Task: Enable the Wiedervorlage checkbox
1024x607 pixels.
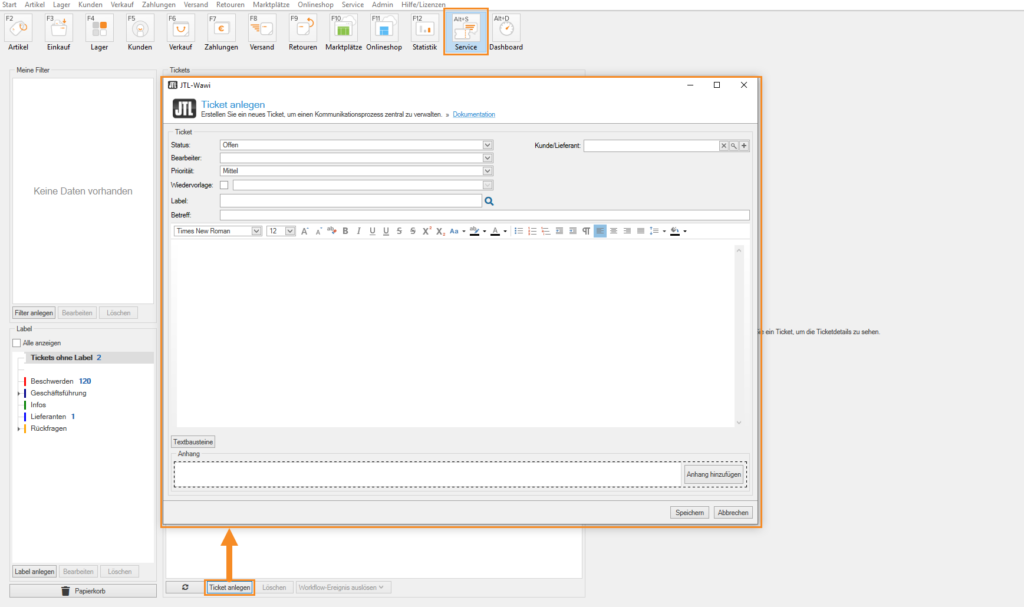Action: click(224, 185)
